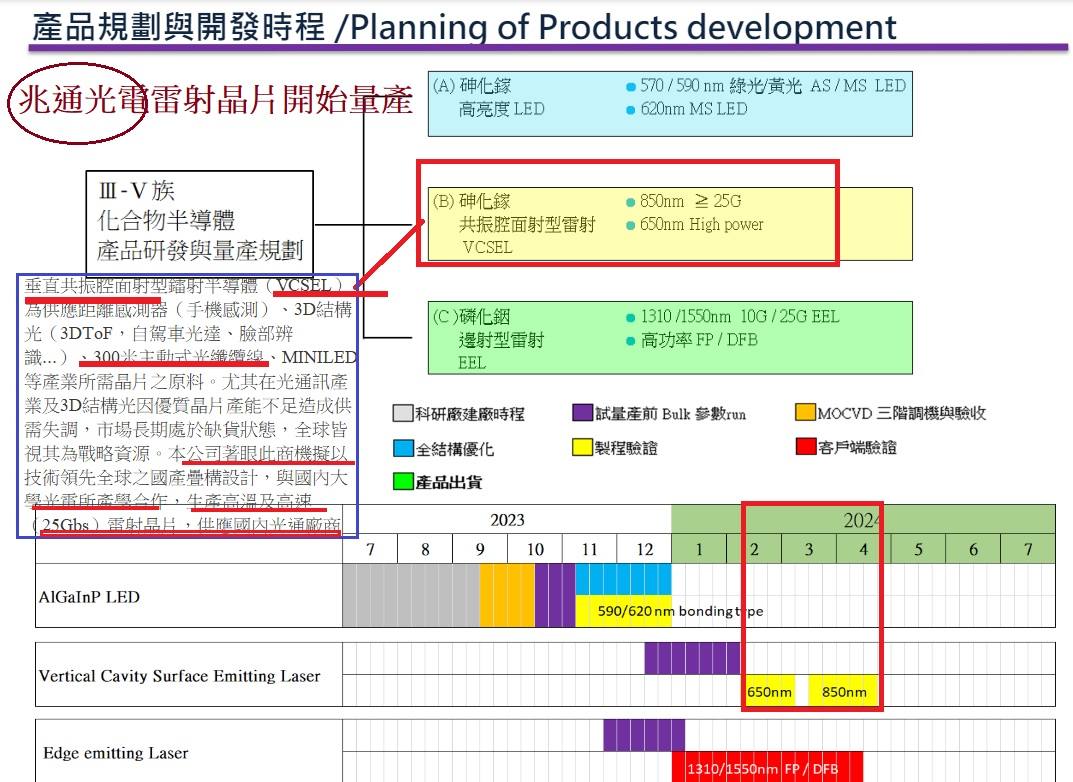Click the red 客戶端驗證 legend swatch
The width and height of the screenshot is (1073, 782).
(805, 447)
